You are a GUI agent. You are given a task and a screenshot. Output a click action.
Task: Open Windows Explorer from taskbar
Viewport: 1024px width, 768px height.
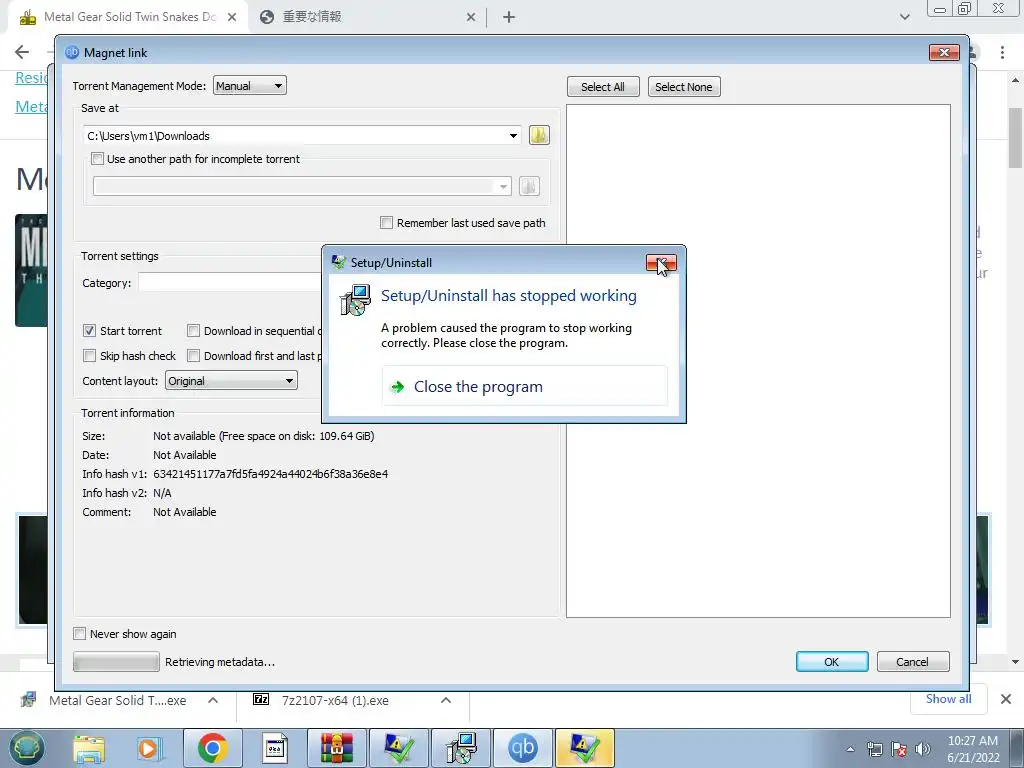point(89,748)
